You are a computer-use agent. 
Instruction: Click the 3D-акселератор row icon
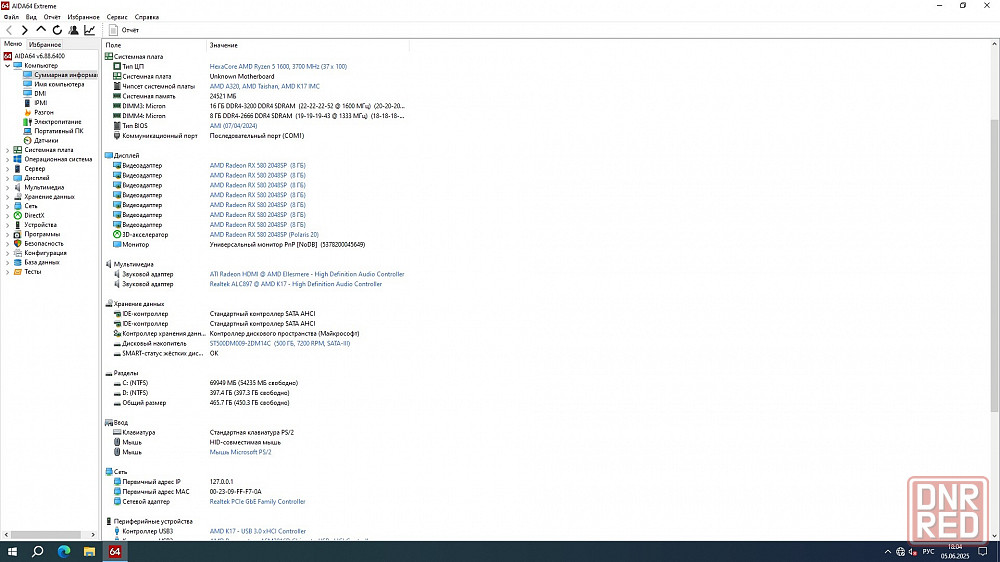pyautogui.click(x=117, y=235)
